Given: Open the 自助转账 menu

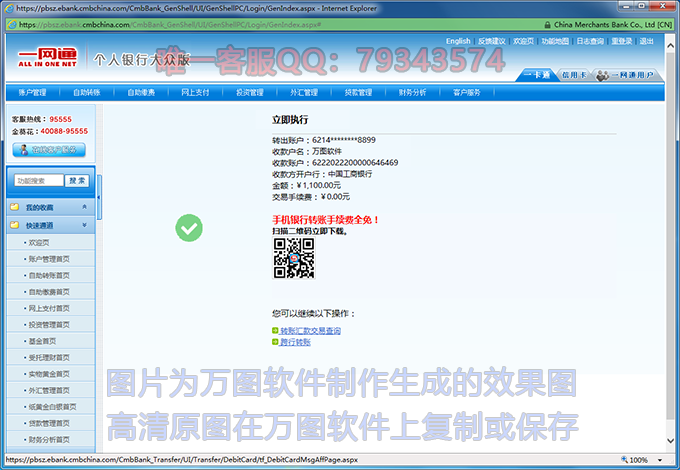Looking at the screenshot, I should [x=87, y=92].
